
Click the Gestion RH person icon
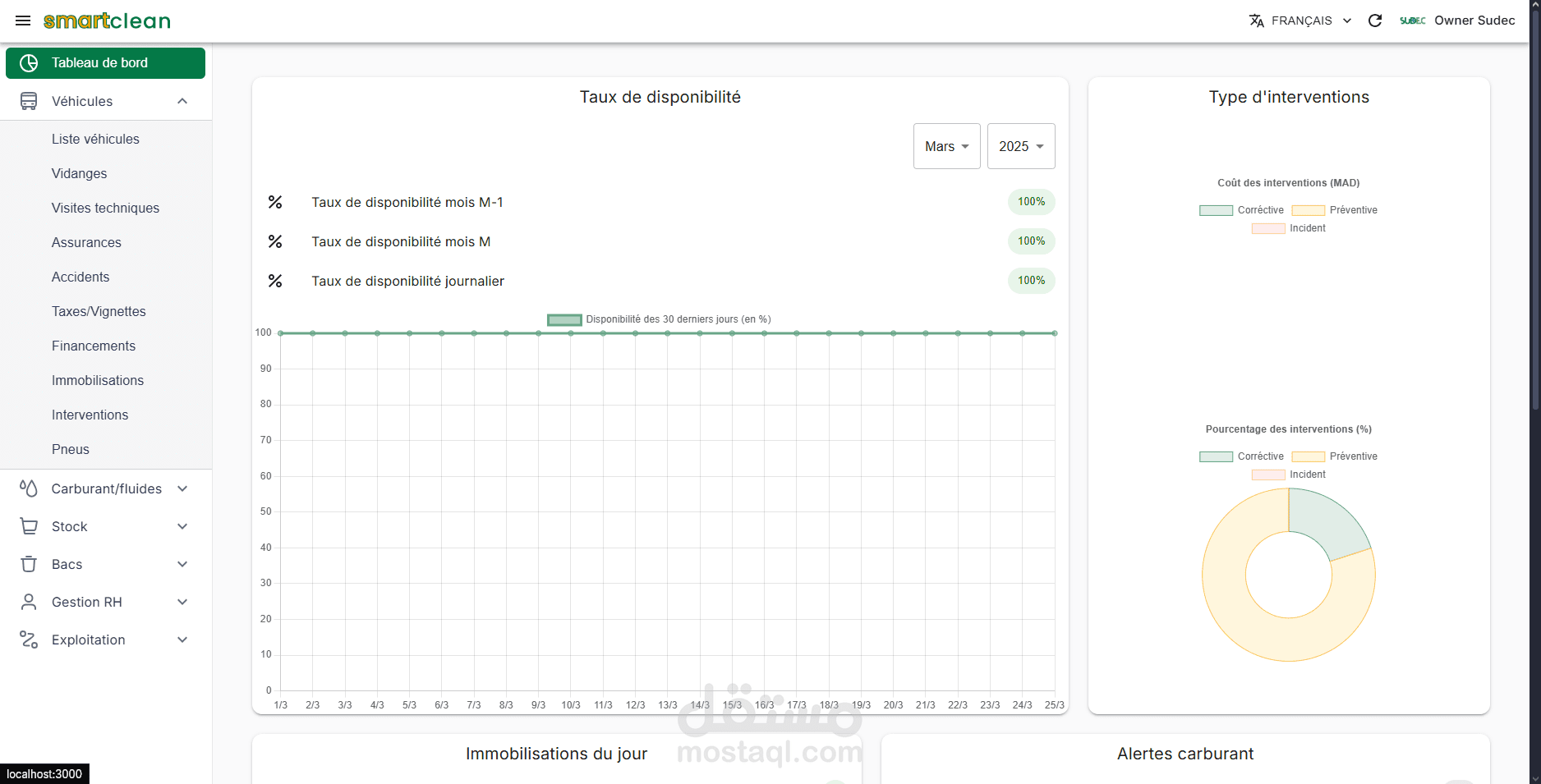tap(29, 602)
